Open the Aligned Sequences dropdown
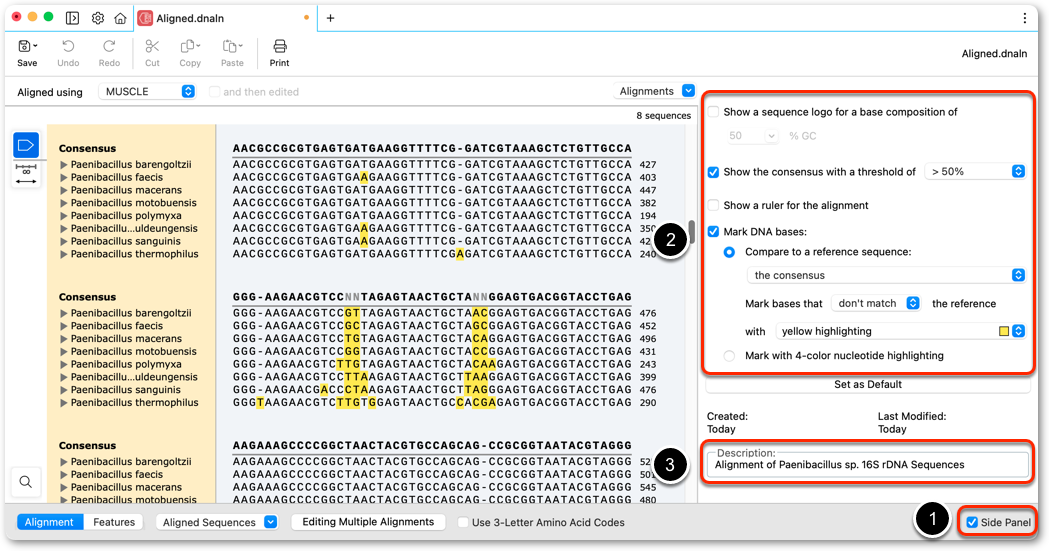Screen dimensions: 1049x551 point(217,522)
